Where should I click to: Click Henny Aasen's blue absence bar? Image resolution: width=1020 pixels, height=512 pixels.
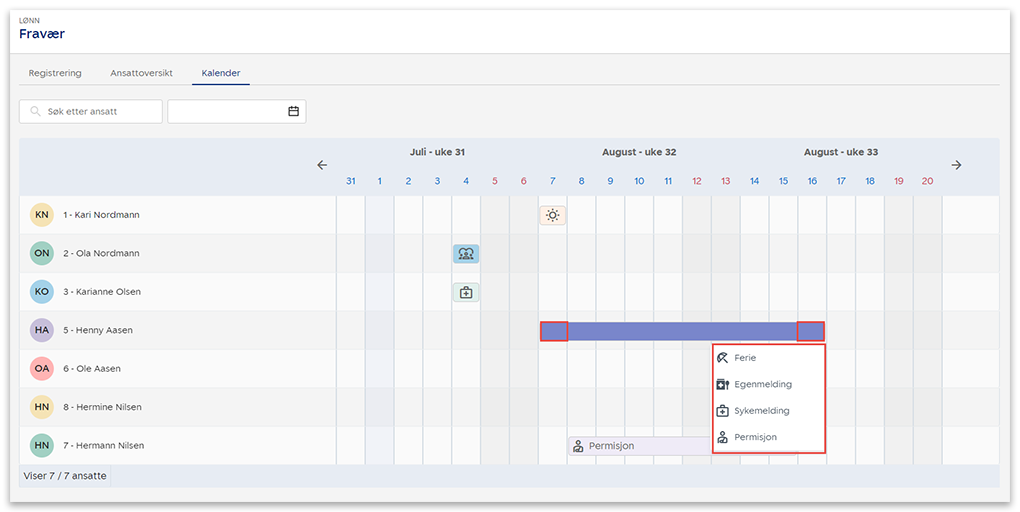coord(682,331)
